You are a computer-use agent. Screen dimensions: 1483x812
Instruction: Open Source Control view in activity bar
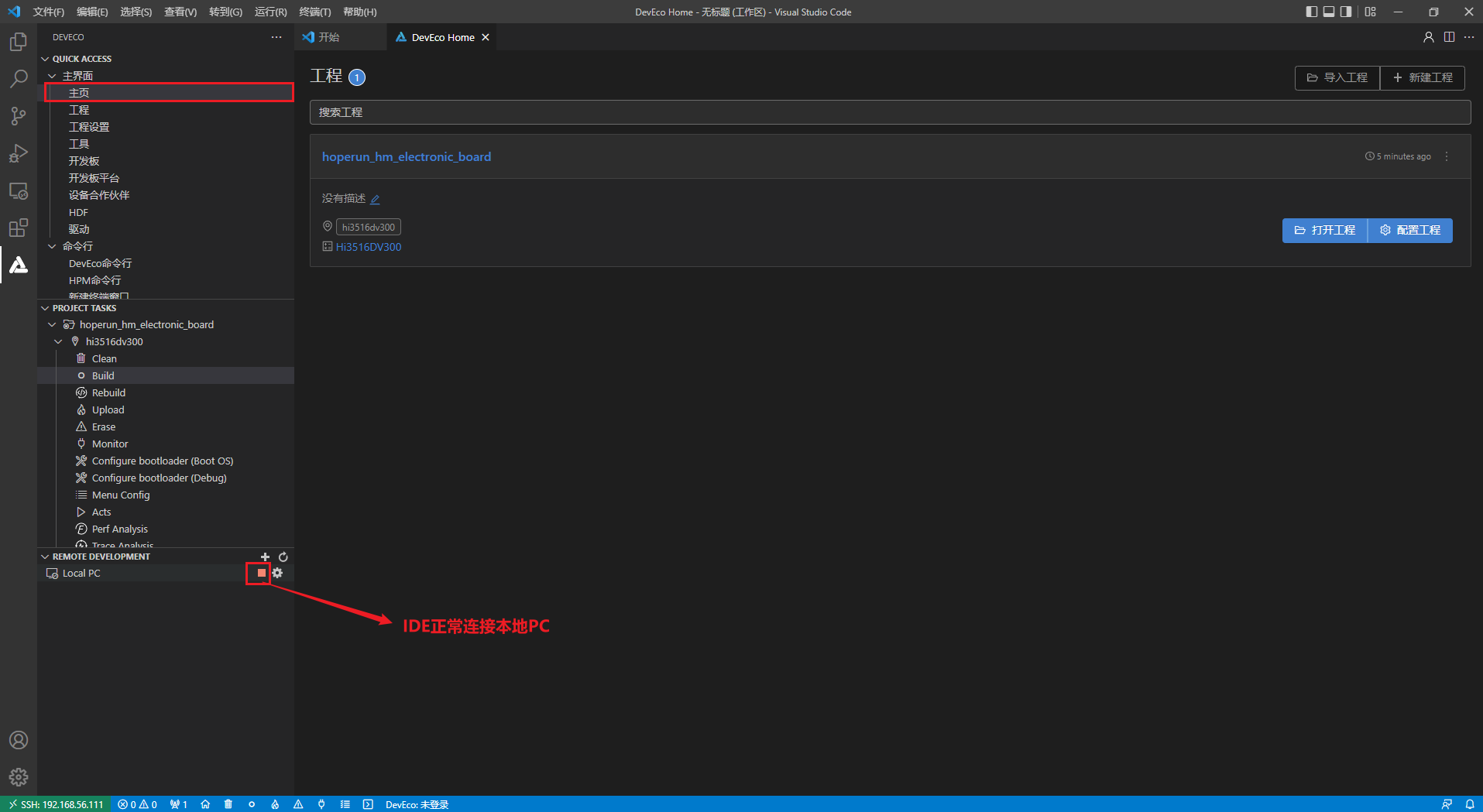click(x=19, y=116)
